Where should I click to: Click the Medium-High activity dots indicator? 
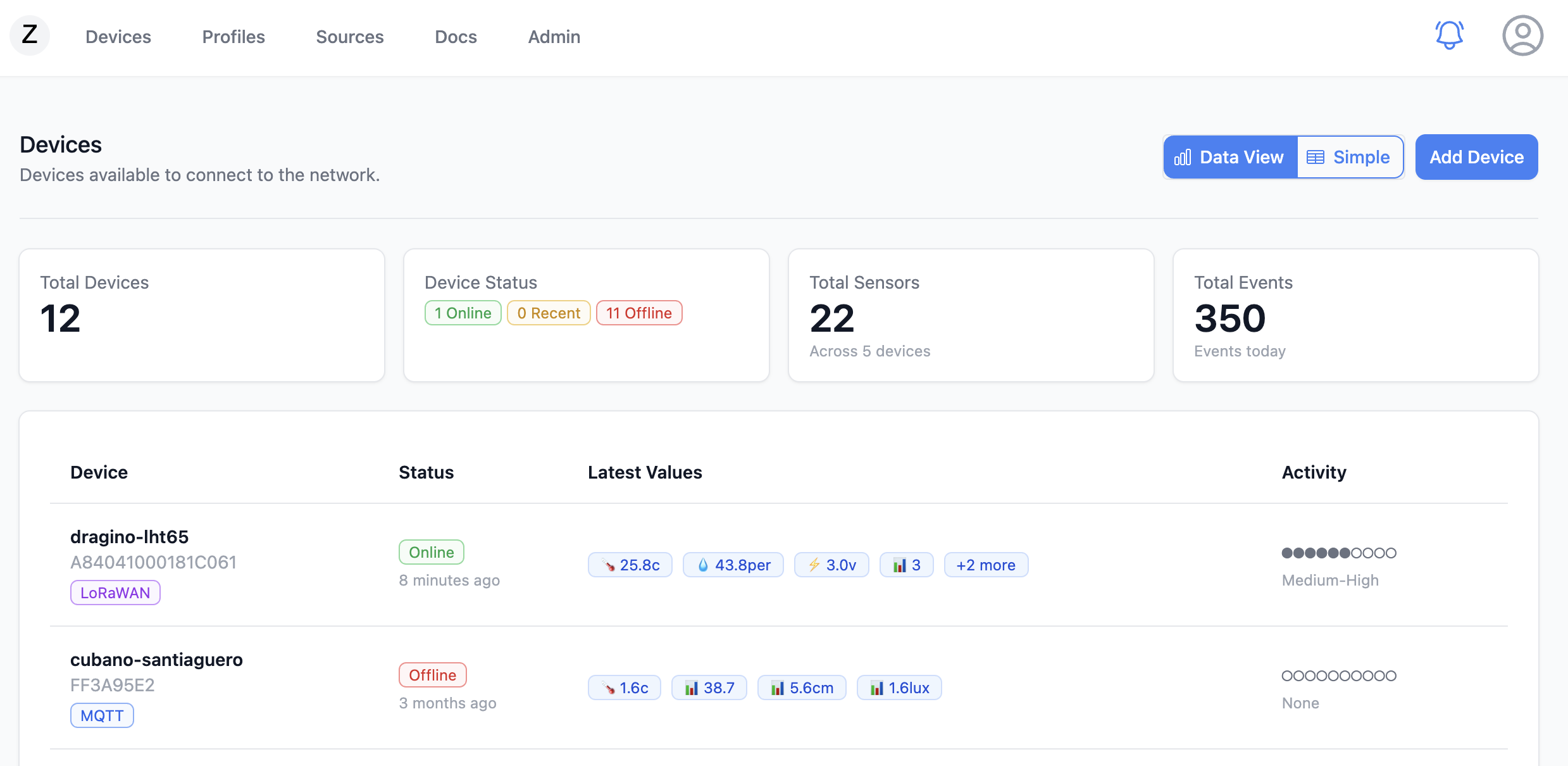(x=1338, y=553)
